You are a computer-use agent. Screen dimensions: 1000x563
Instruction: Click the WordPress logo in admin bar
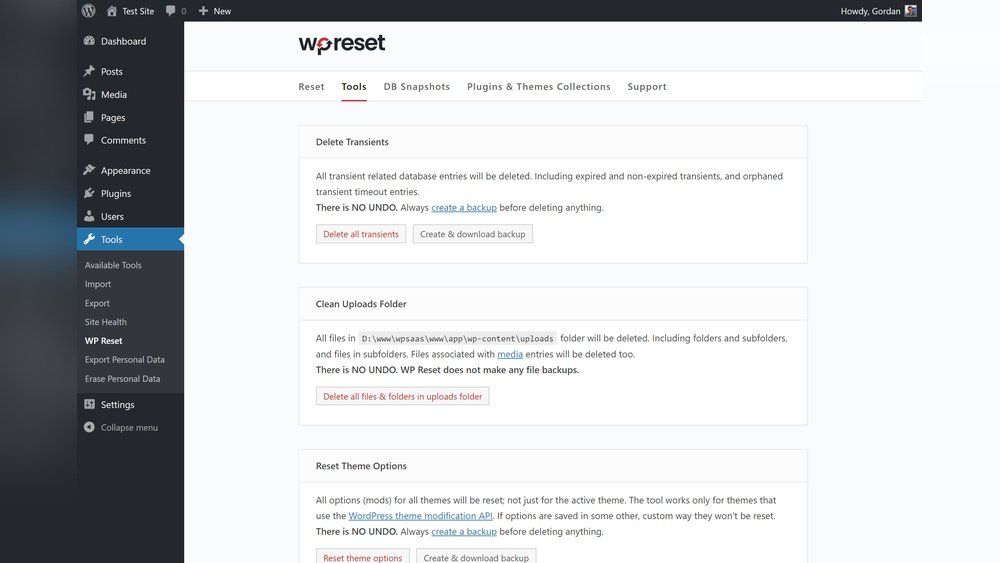coord(89,11)
